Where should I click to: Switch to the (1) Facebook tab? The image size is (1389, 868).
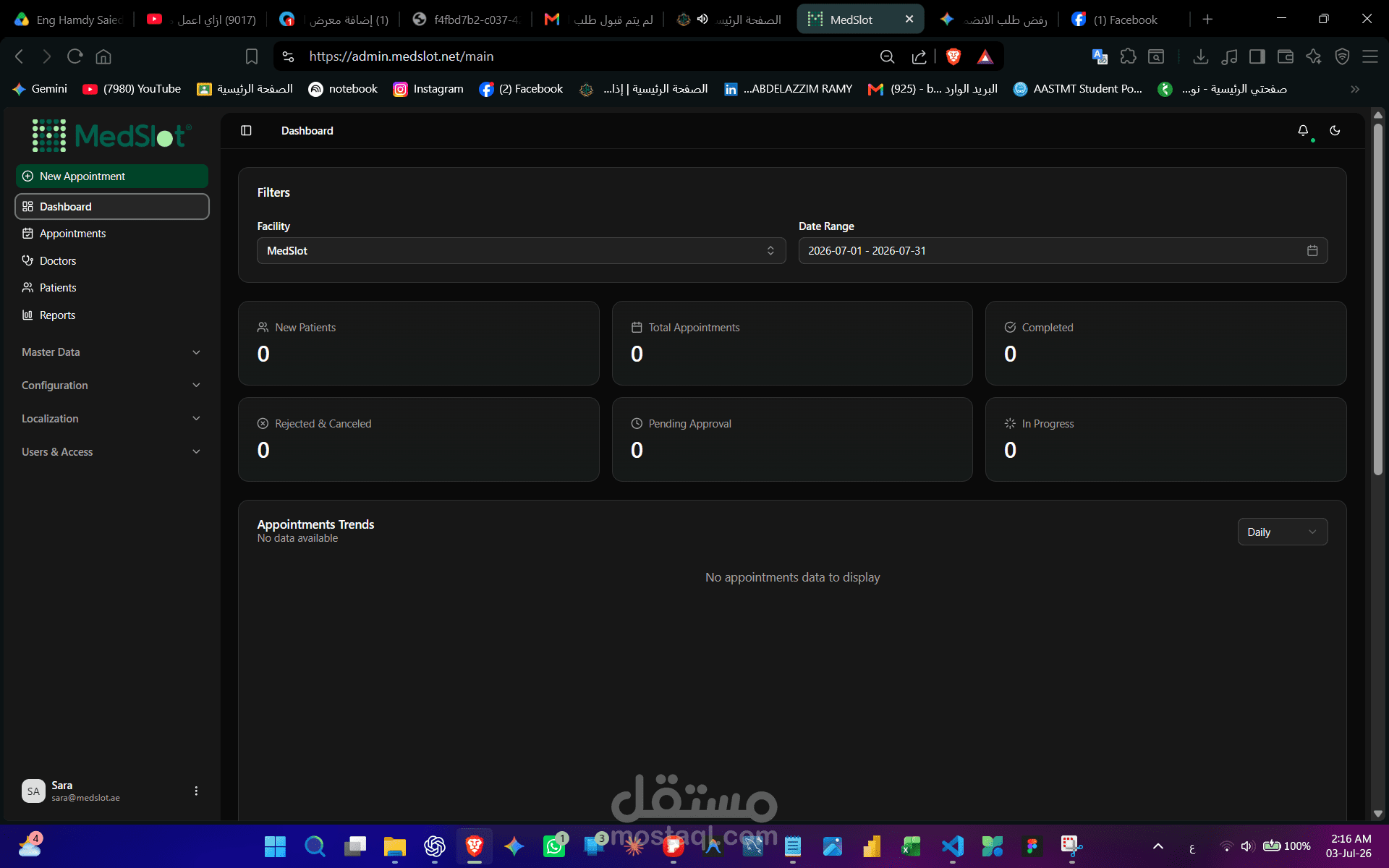1125,20
